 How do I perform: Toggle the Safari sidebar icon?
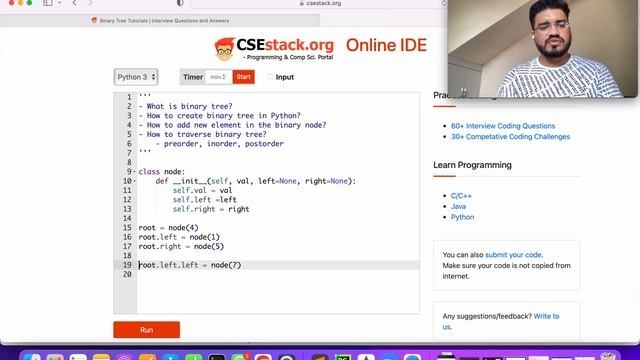tap(48, 3)
